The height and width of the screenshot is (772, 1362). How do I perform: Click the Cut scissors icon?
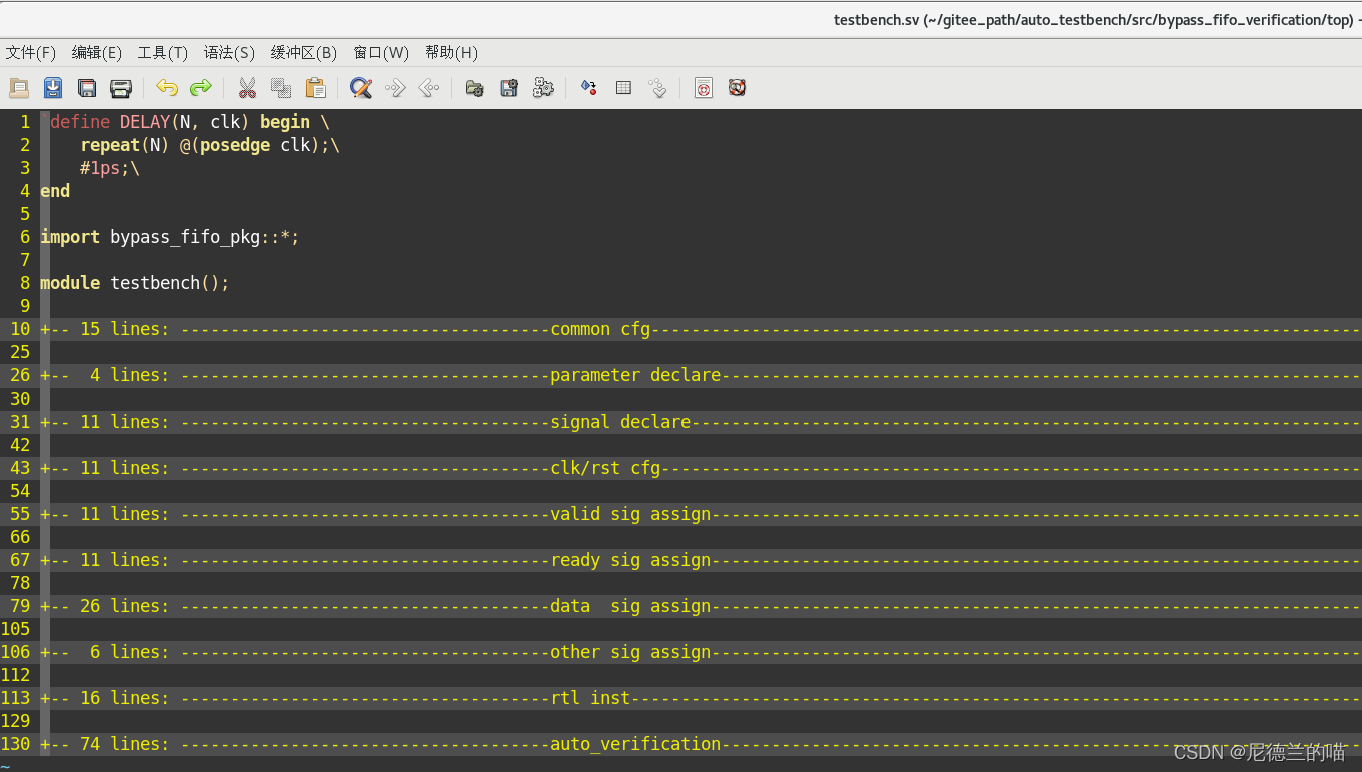coord(247,88)
